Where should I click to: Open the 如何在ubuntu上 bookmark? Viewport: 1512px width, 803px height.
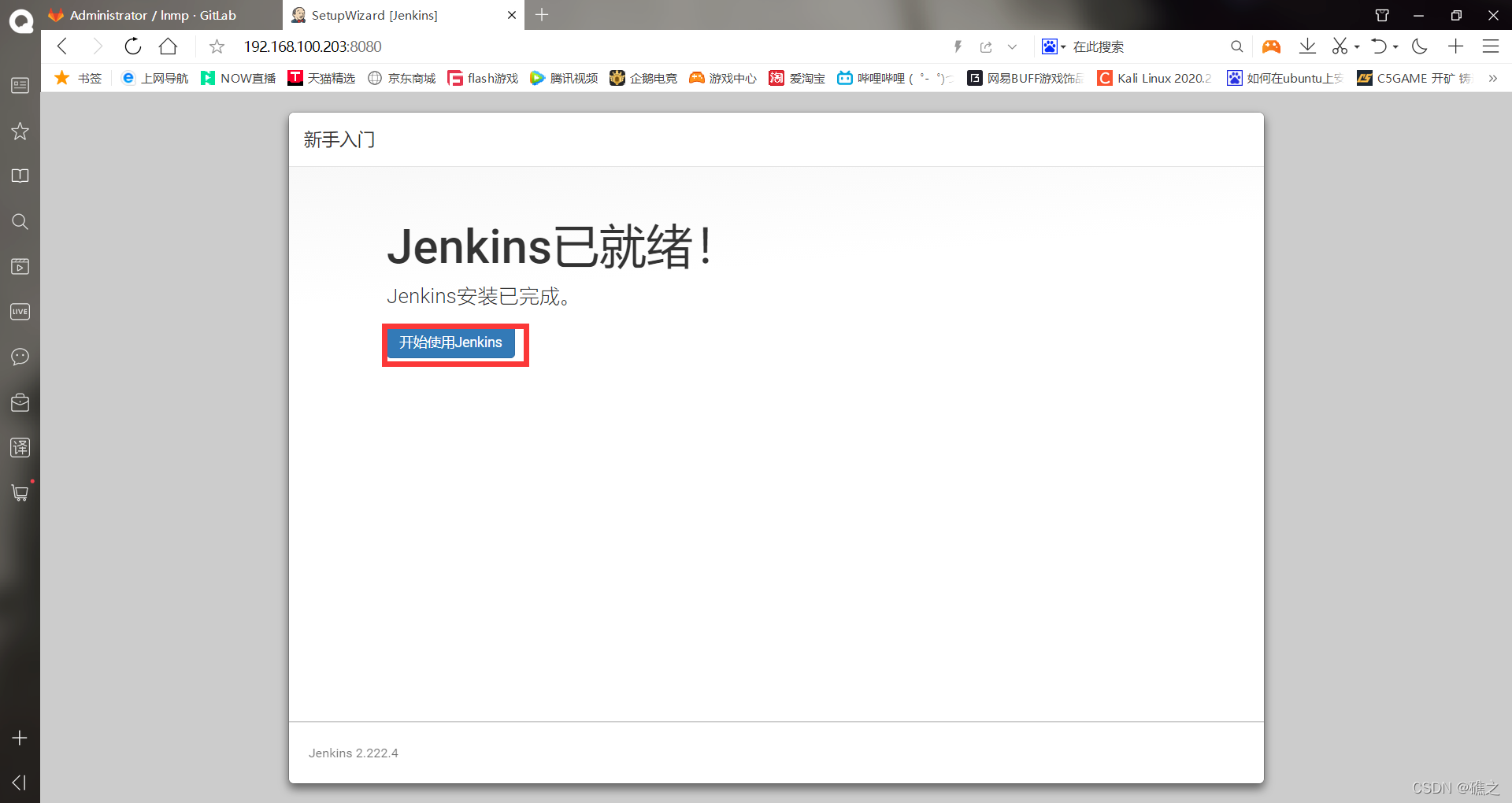[x=1284, y=78]
